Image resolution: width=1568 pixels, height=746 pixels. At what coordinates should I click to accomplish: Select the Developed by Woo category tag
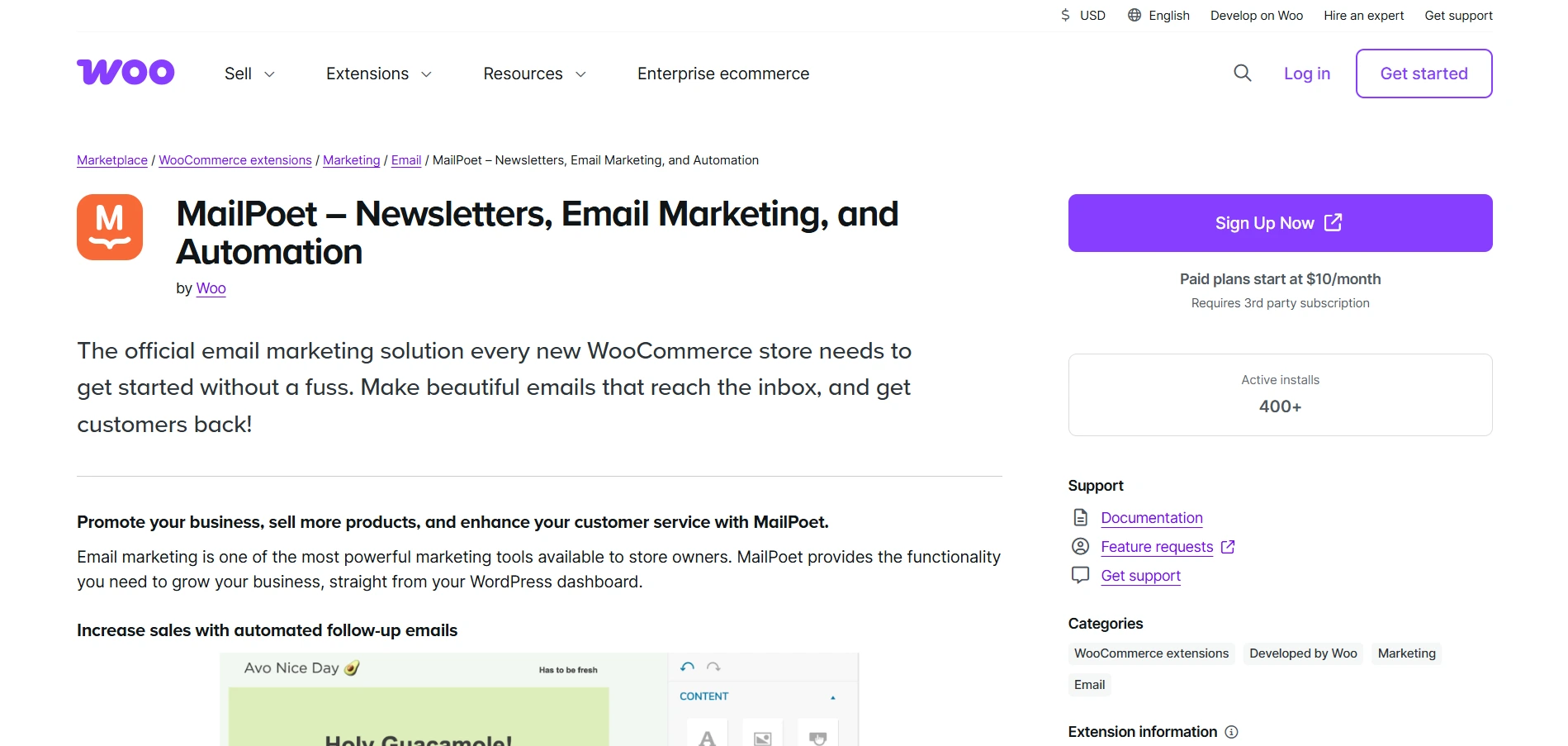pos(1303,653)
